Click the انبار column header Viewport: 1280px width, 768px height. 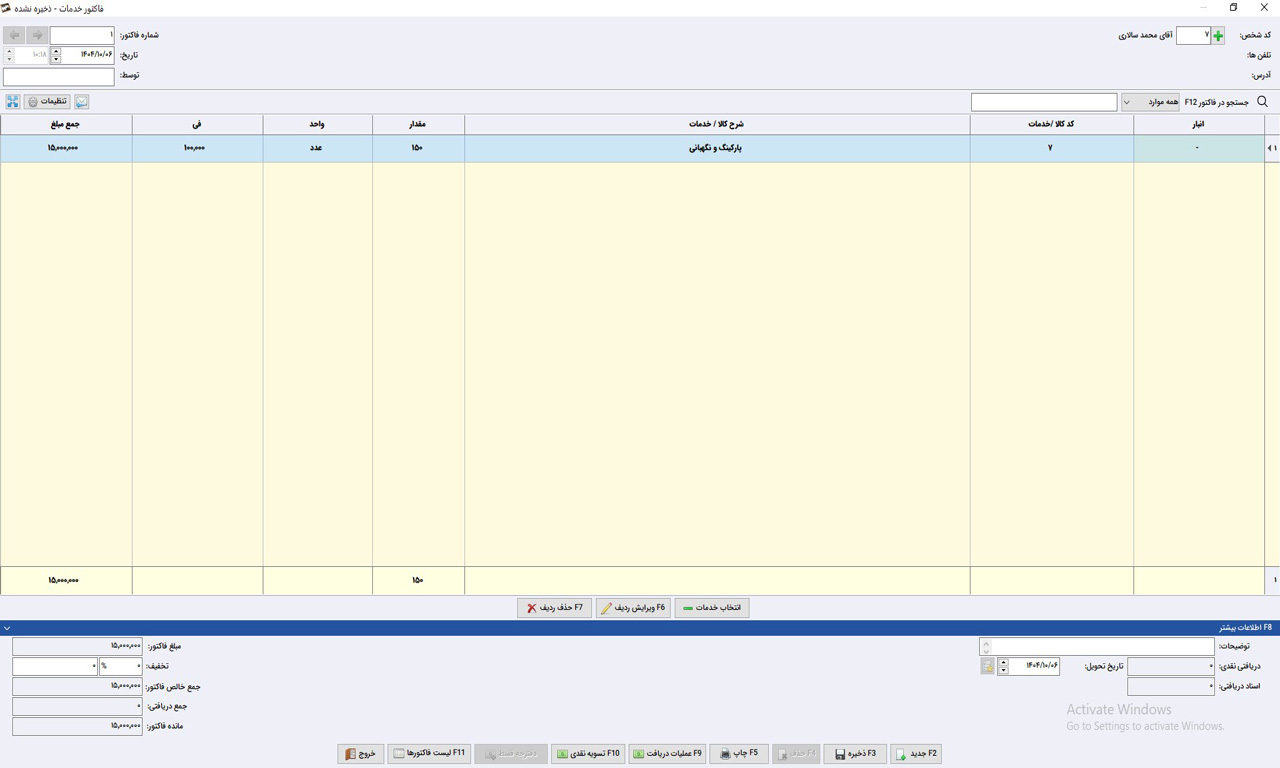point(1198,124)
